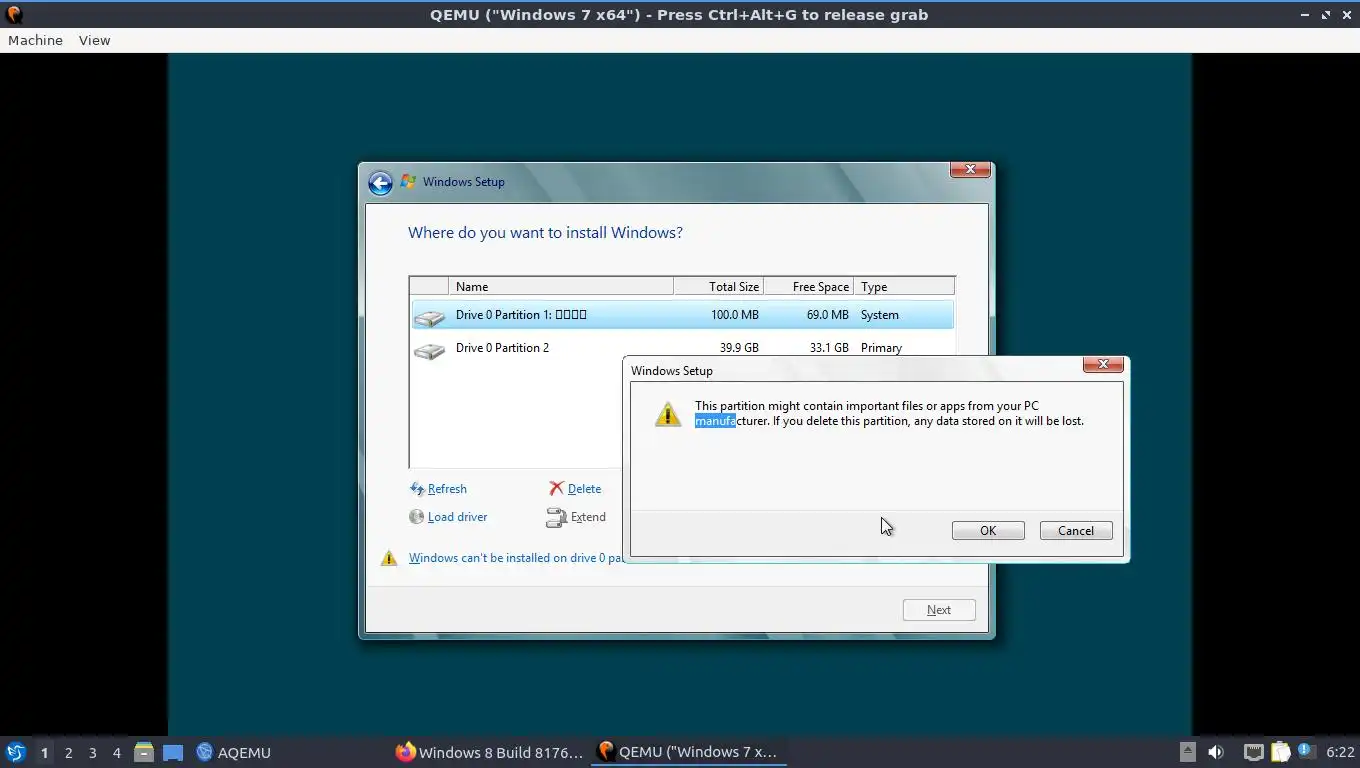Open the desktop start menu icon
1360x768 pixels.
(x=16, y=752)
